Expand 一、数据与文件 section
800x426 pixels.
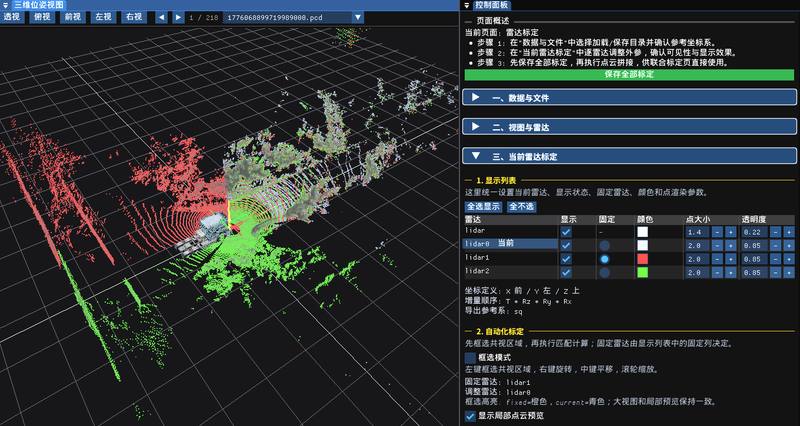click(x=630, y=97)
